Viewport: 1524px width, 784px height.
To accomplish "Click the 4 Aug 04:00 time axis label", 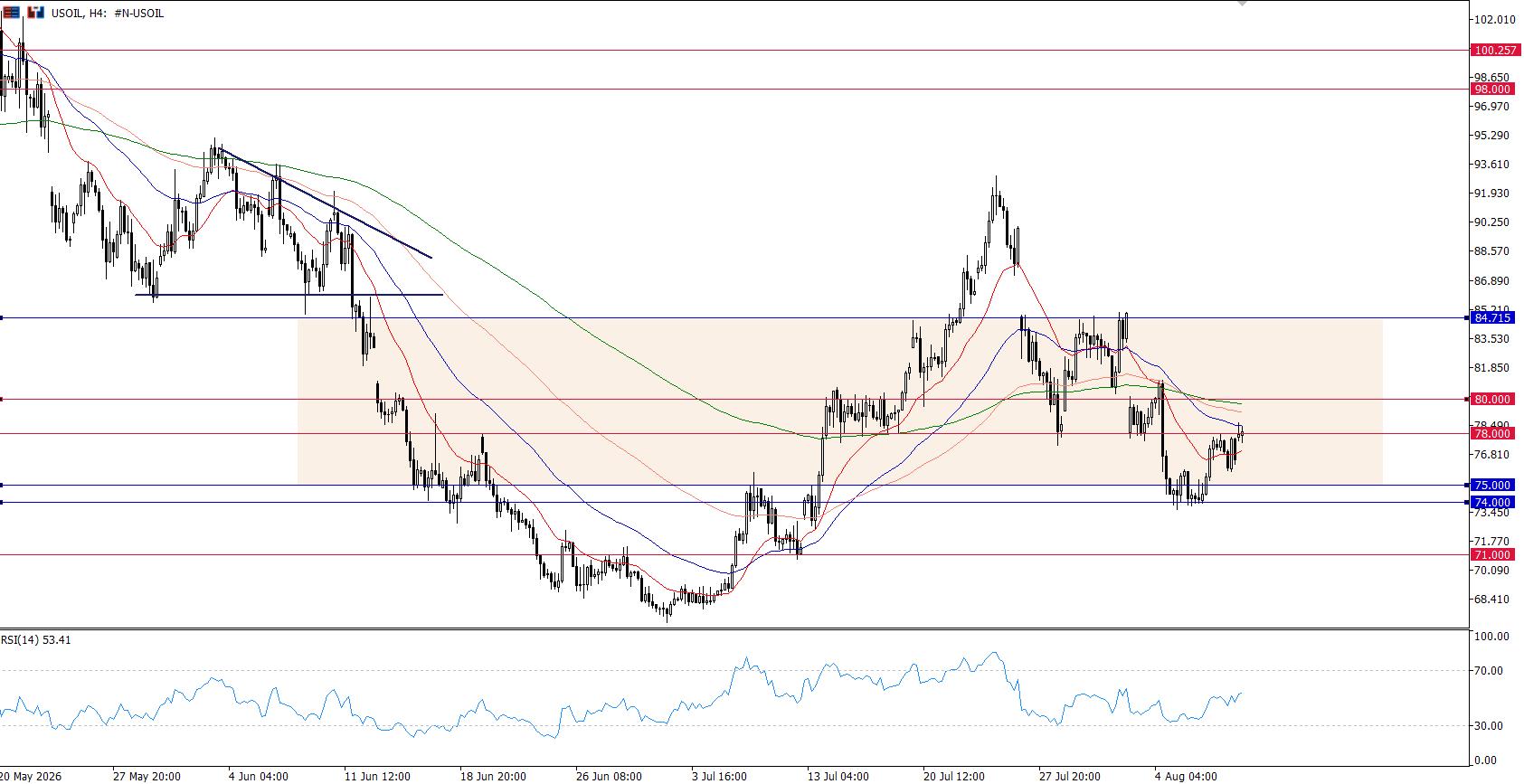I will pos(1186,776).
